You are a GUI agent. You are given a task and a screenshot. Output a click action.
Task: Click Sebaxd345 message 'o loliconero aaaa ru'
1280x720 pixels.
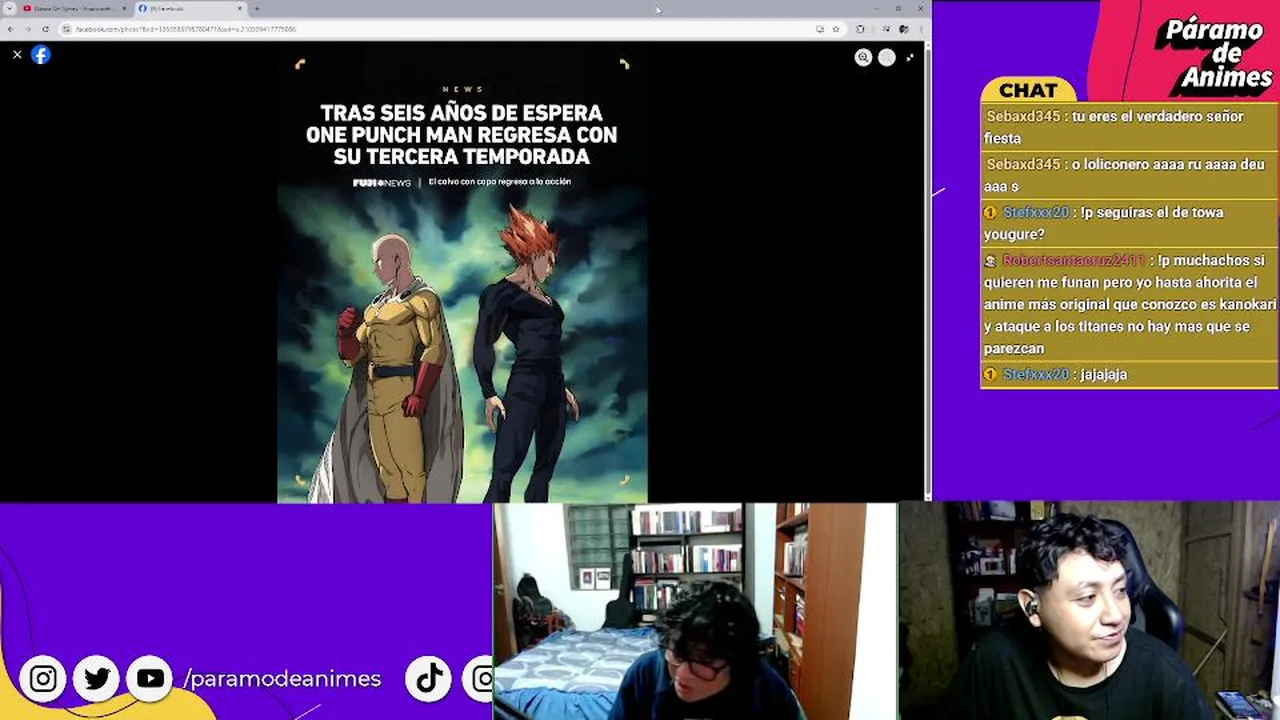coord(1128,175)
